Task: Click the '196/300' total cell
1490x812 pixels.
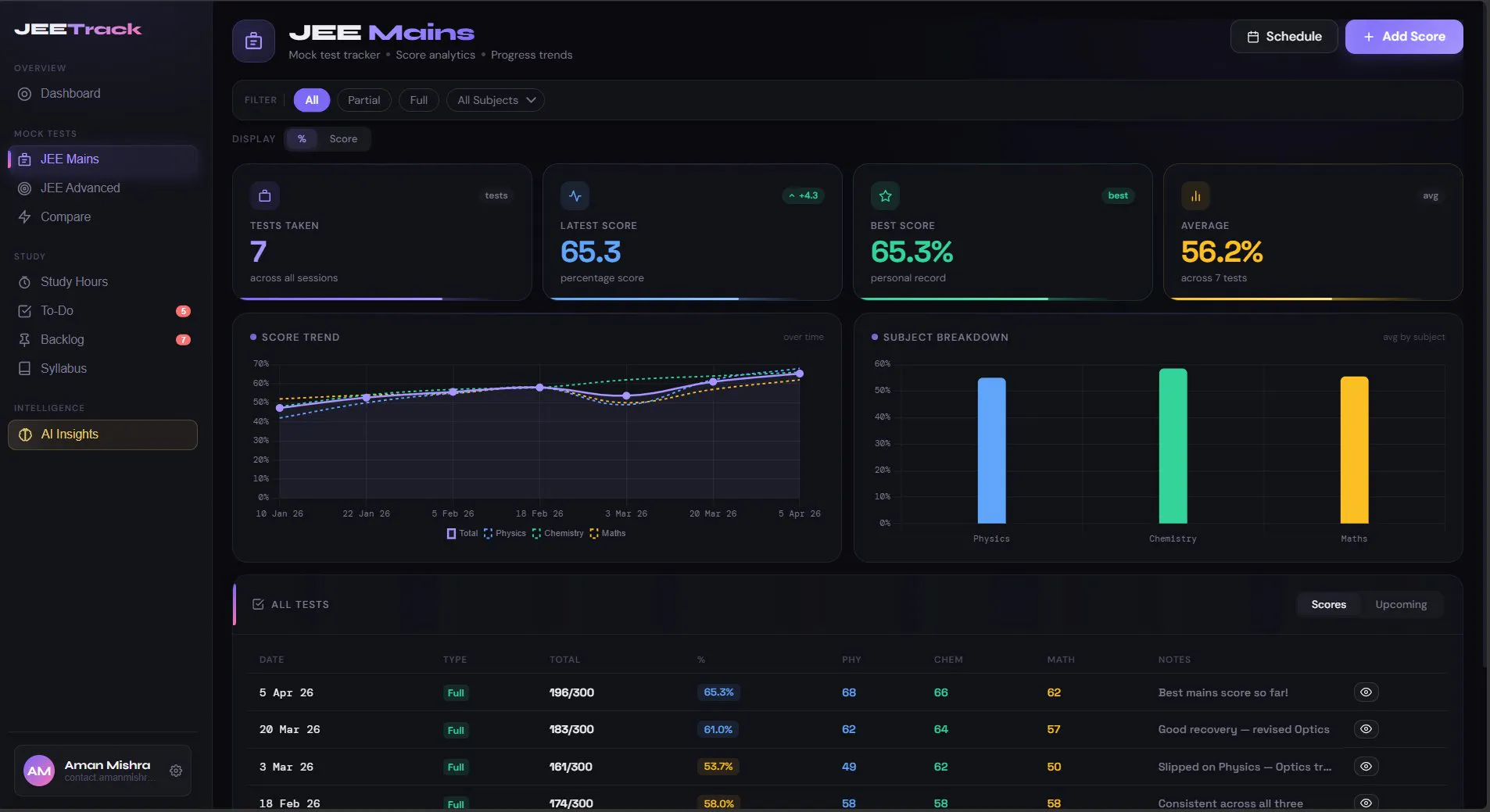Action: [571, 692]
